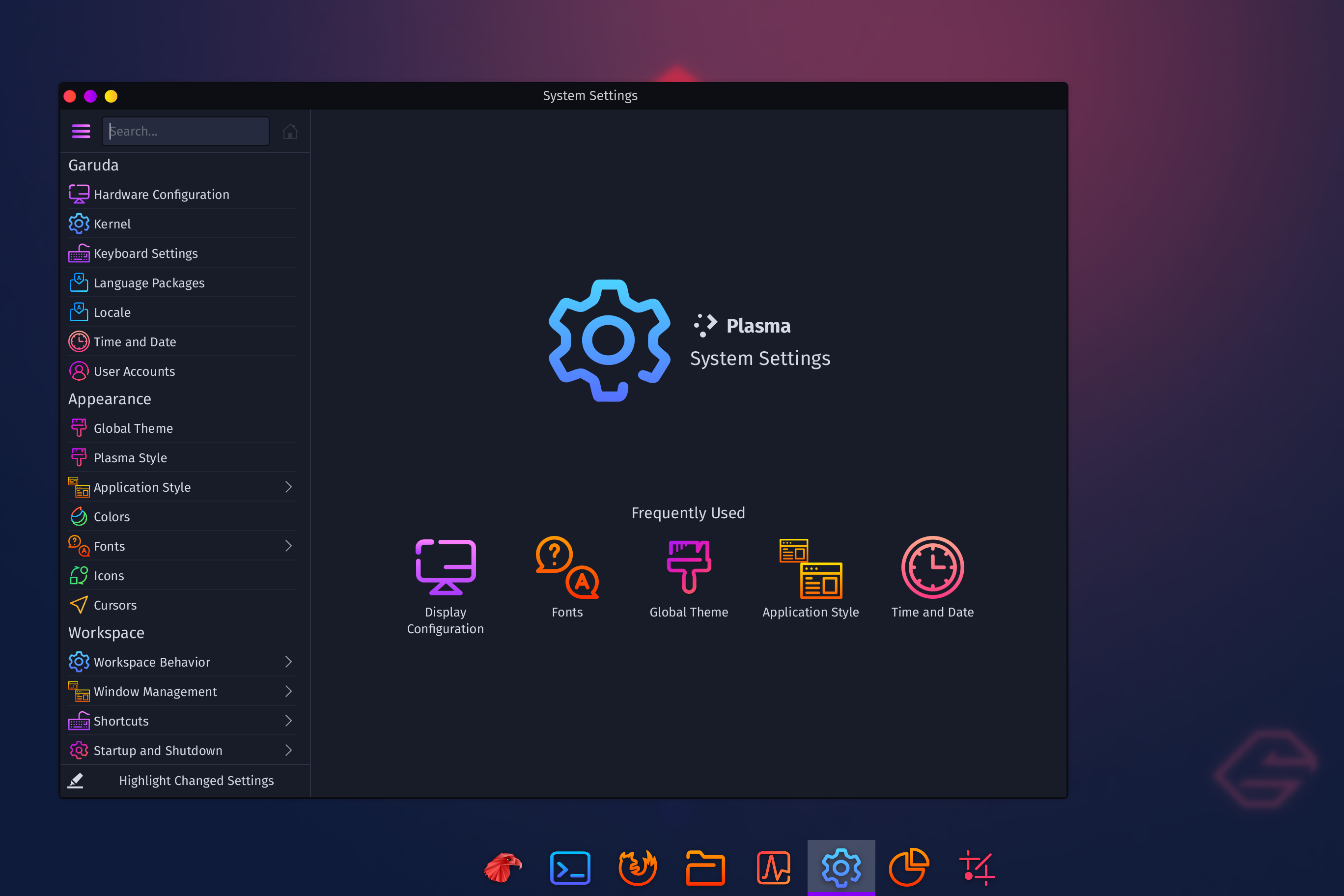Select Fonts in the sidebar list
The image size is (1344, 896).
click(x=182, y=546)
